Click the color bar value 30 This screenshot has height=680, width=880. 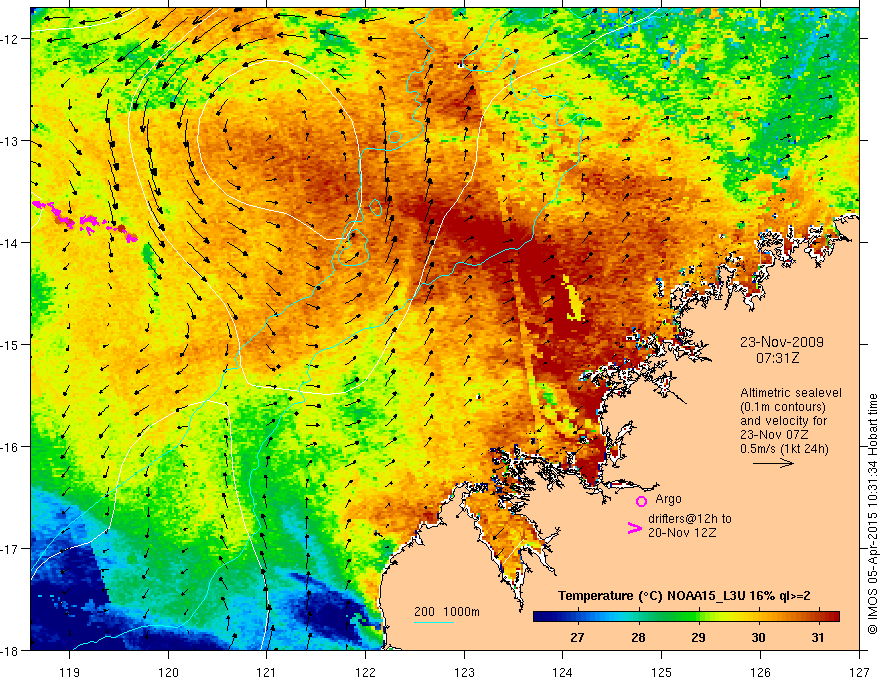[758, 637]
